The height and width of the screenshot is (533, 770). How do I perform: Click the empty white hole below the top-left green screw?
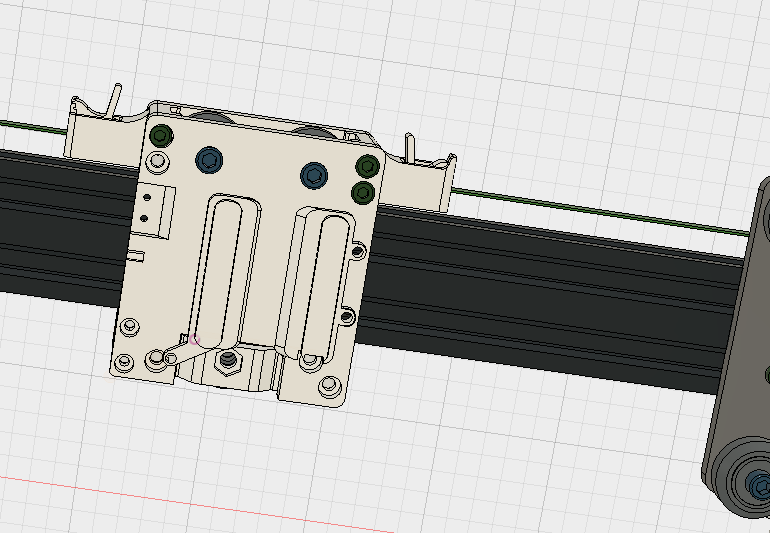pyautogui.click(x=158, y=161)
